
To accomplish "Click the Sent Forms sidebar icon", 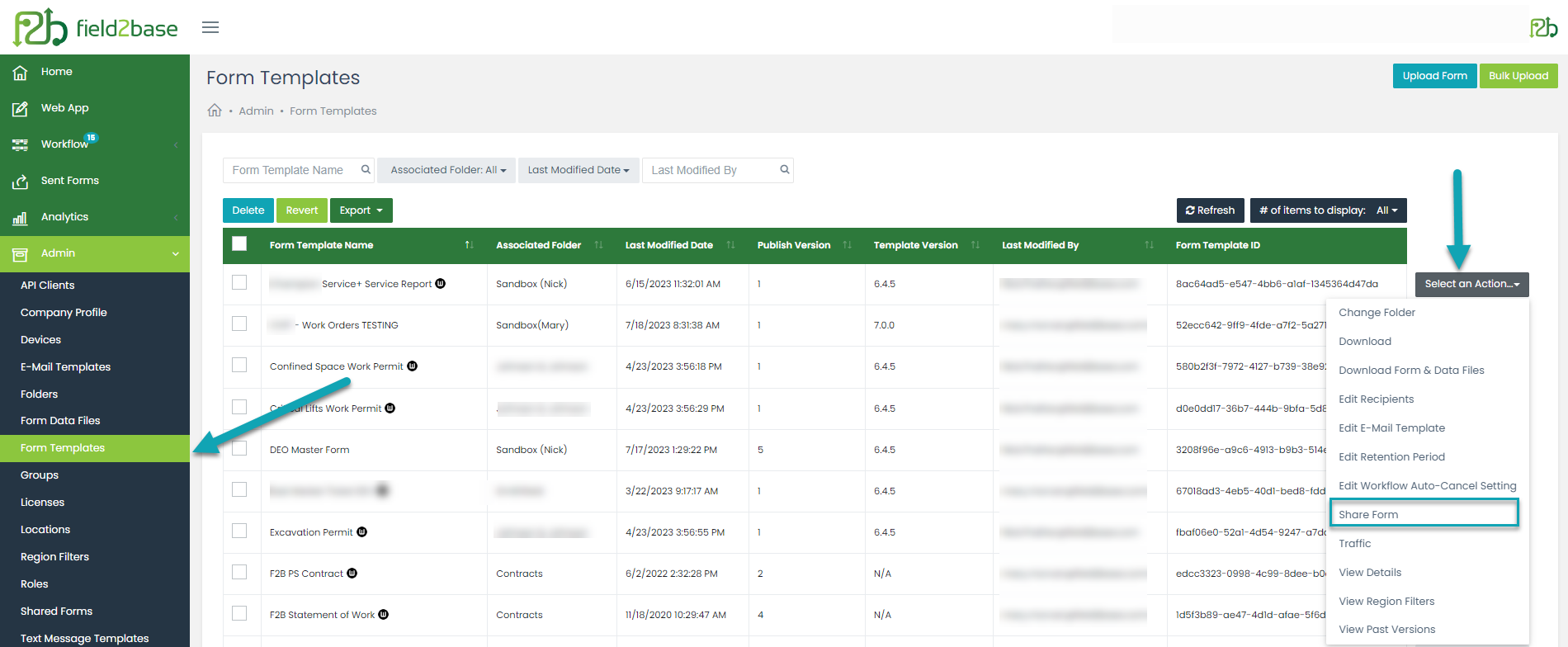I will 20,181.
